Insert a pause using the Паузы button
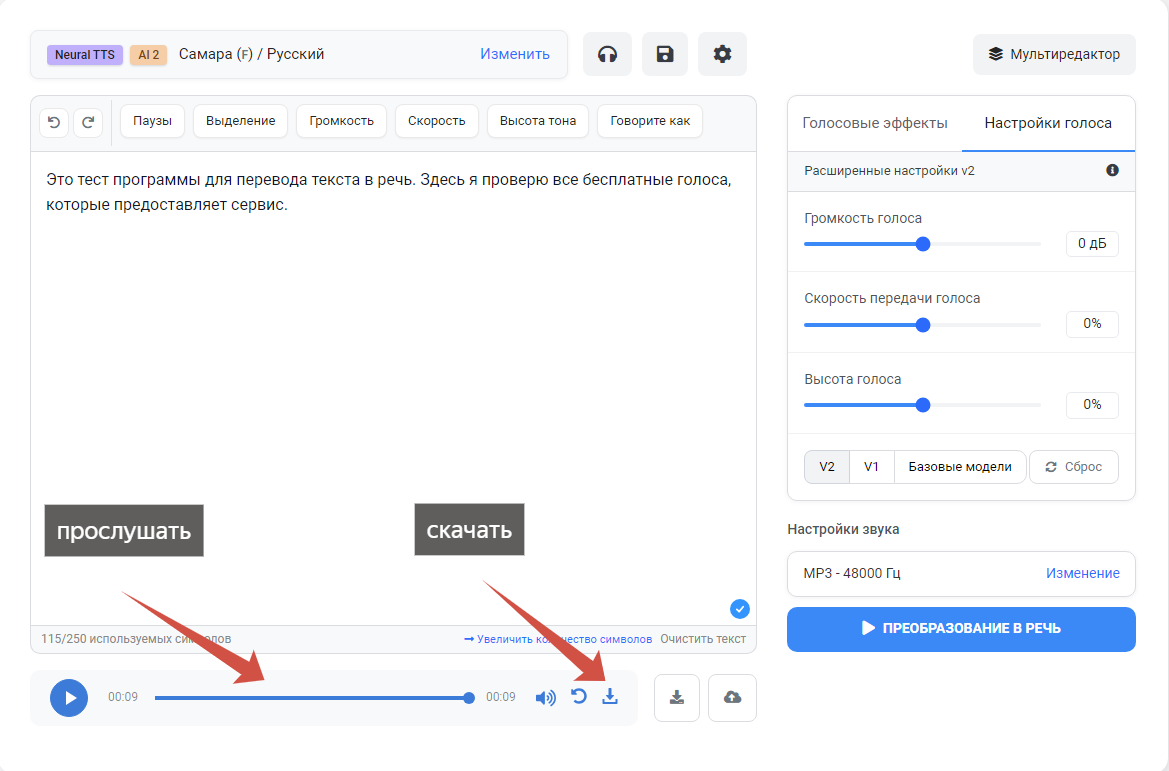The image size is (1169, 771). pyautogui.click(x=151, y=120)
